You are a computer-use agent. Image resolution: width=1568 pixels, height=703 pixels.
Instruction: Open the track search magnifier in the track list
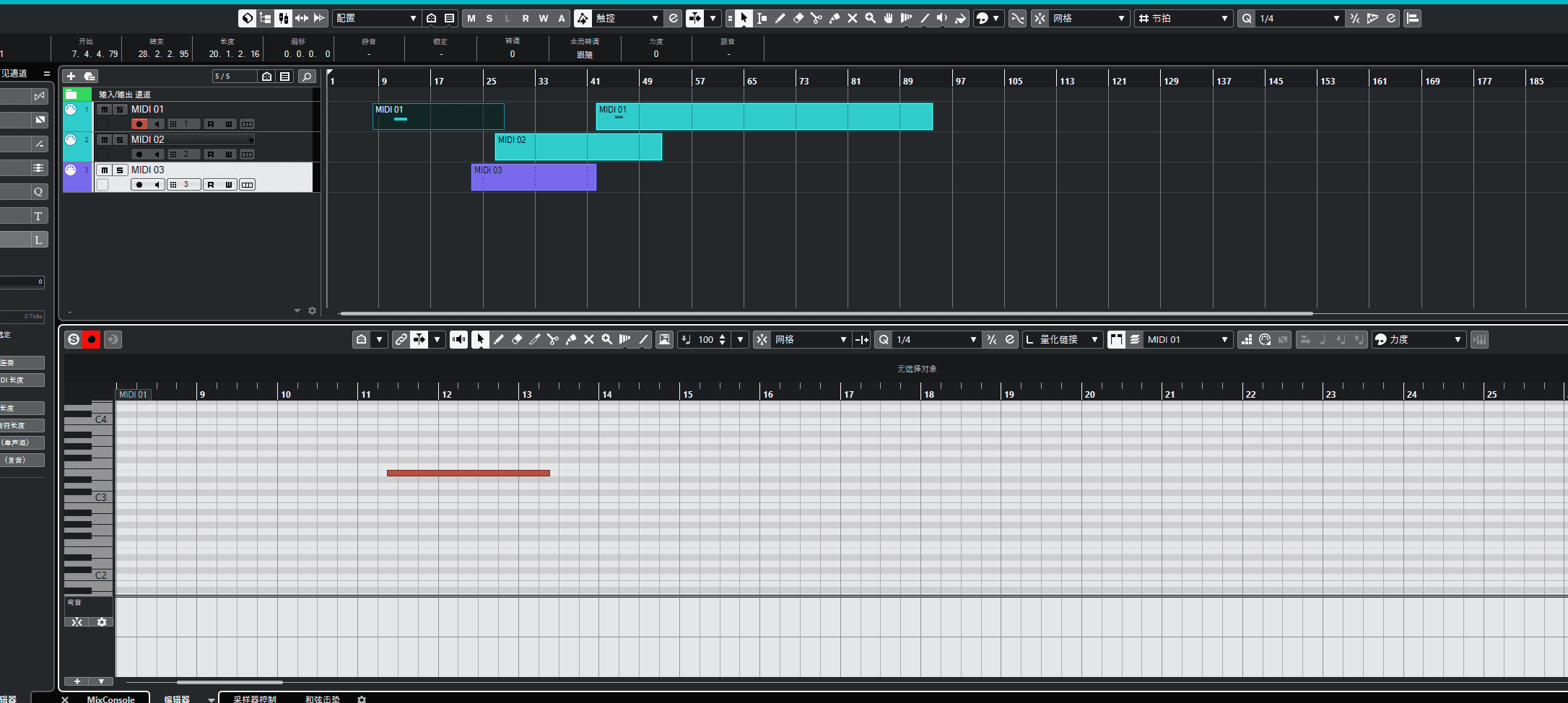click(x=307, y=77)
